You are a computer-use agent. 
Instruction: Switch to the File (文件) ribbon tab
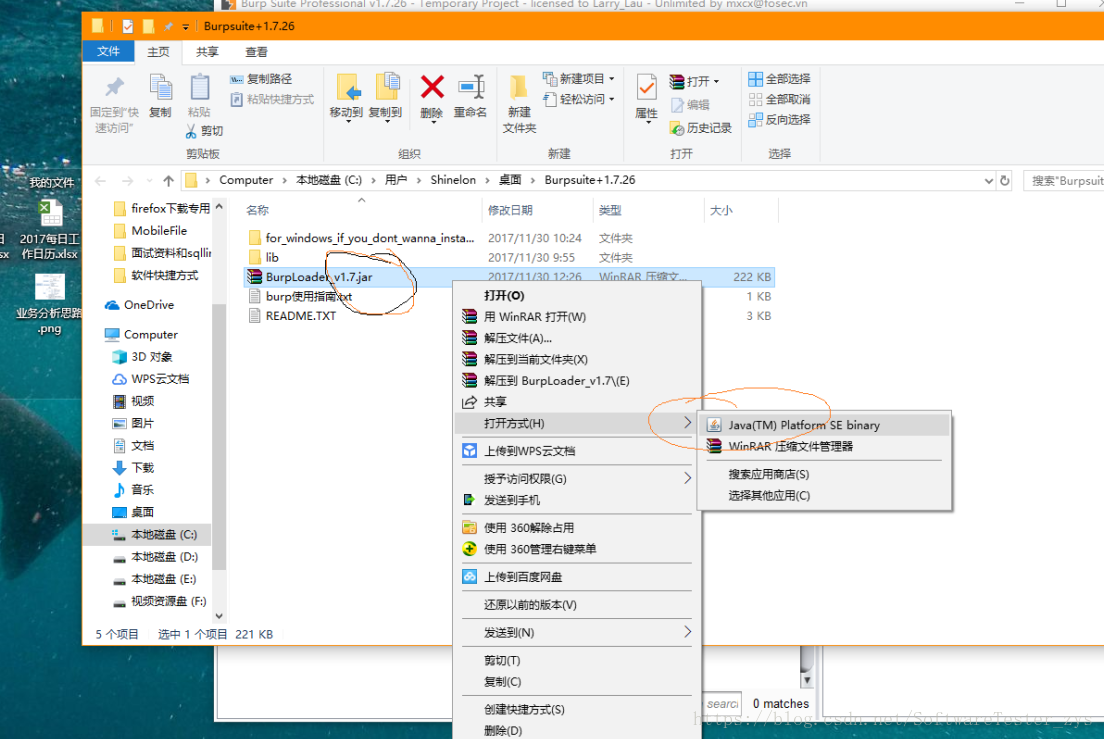108,51
